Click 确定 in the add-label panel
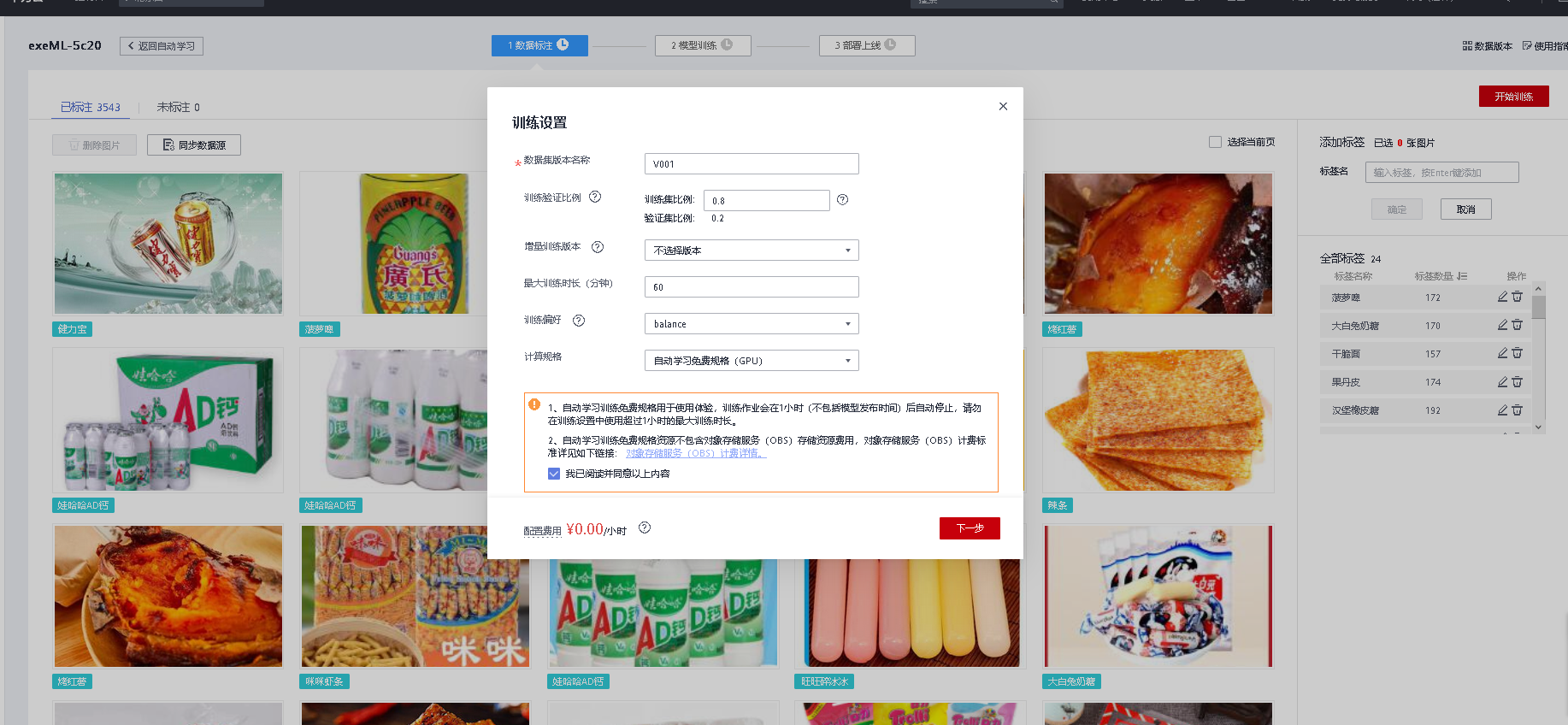The image size is (1568, 725). point(1397,209)
